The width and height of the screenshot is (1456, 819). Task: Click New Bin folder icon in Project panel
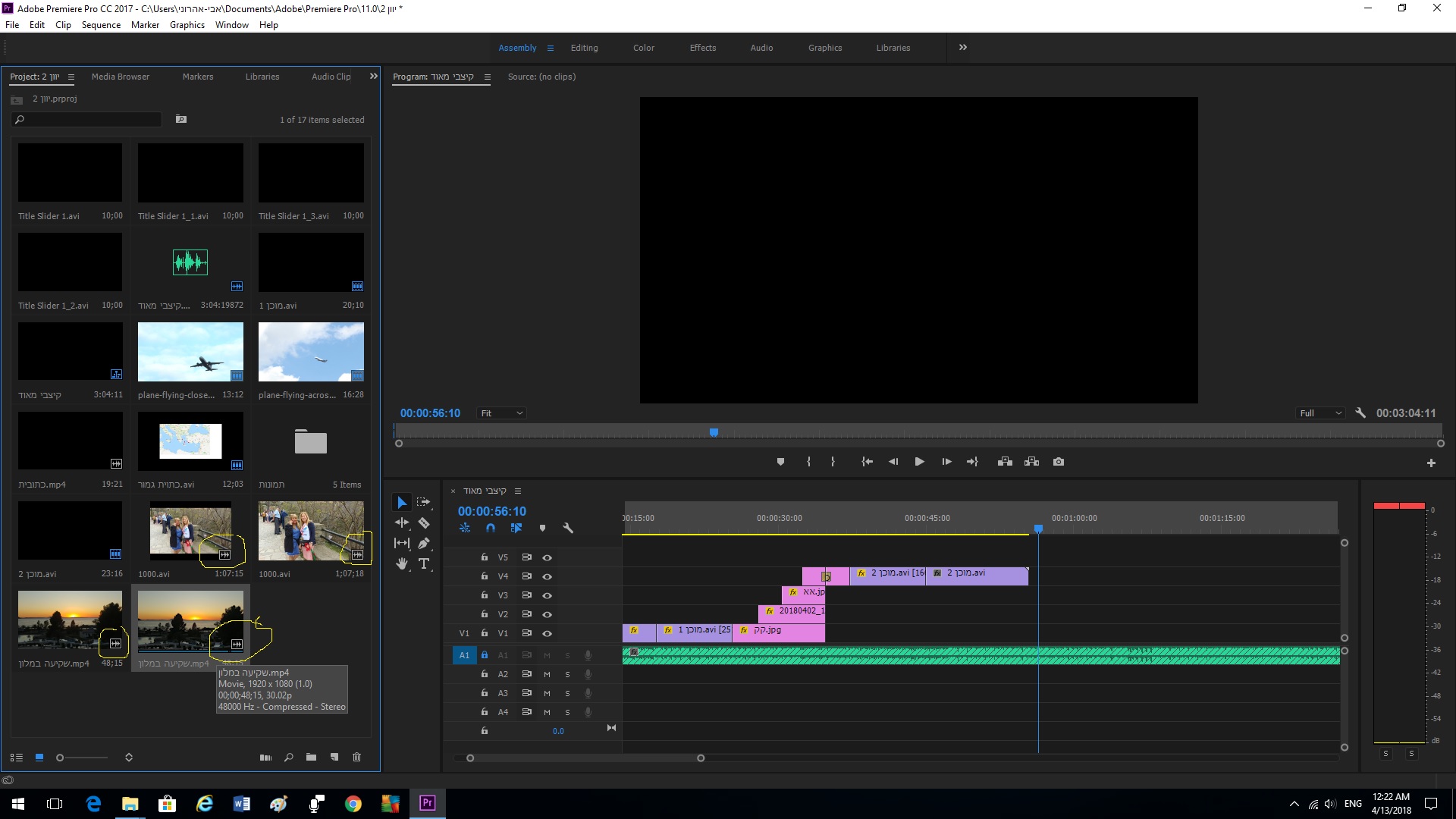[311, 757]
